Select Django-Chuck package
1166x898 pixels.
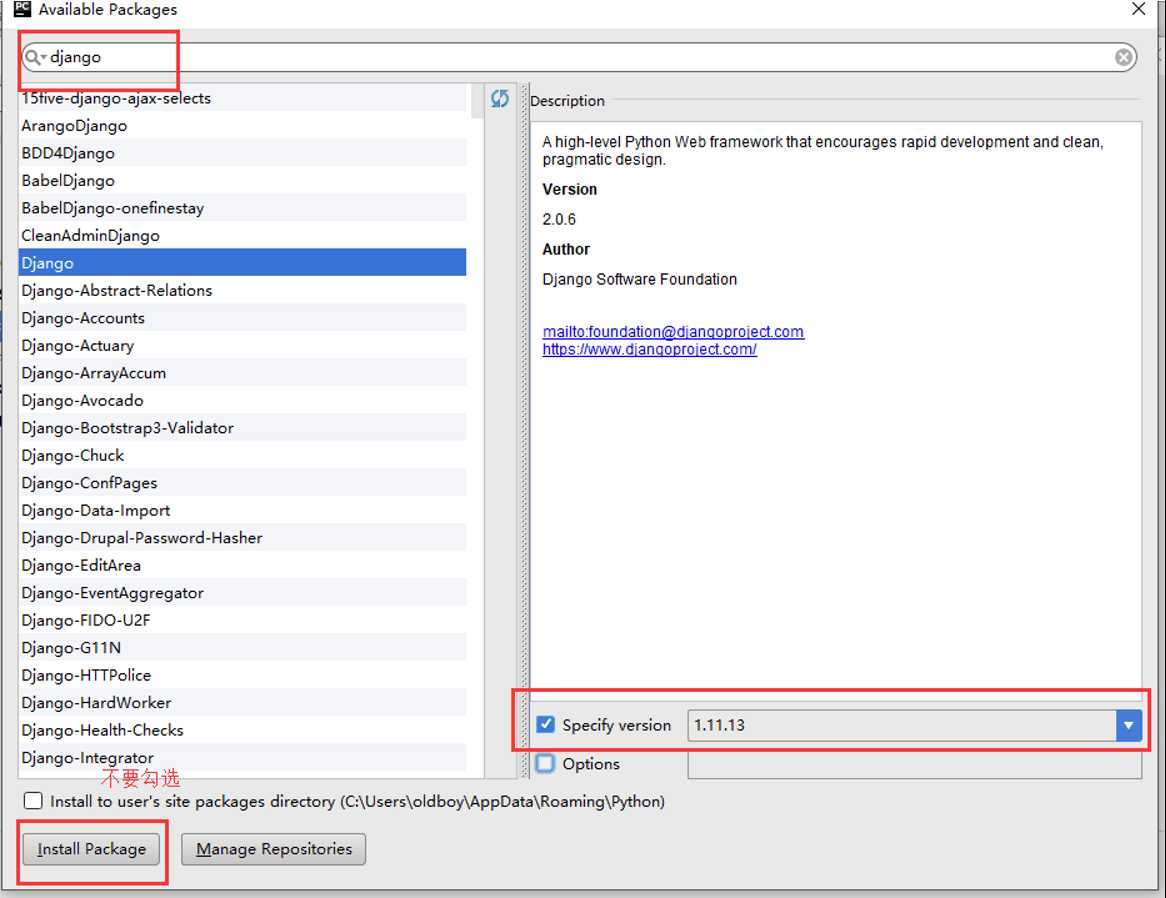tap(242, 456)
